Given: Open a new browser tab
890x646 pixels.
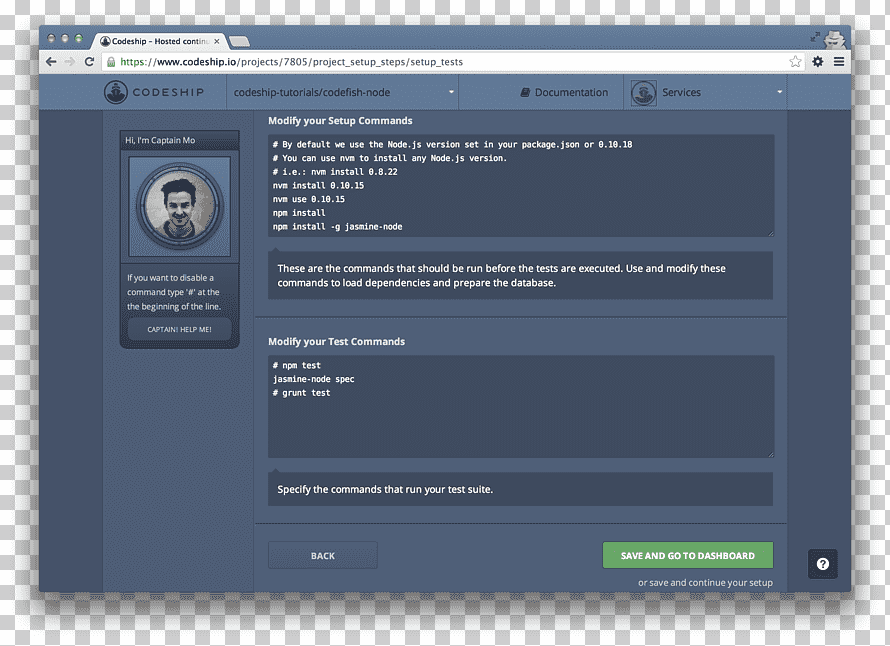Looking at the screenshot, I should pos(239,41).
